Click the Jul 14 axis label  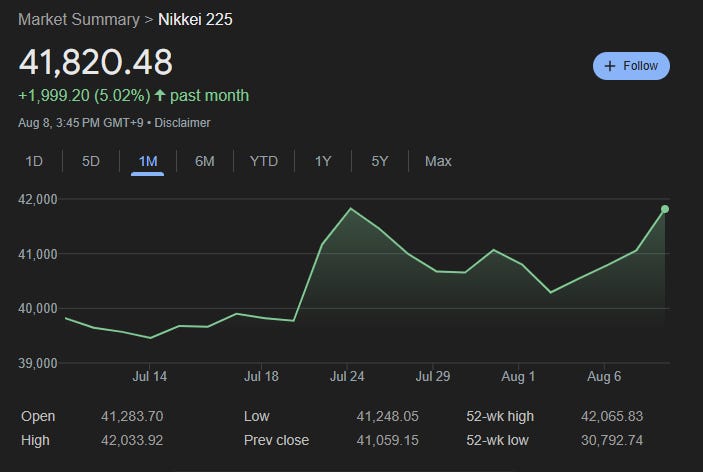tap(150, 377)
